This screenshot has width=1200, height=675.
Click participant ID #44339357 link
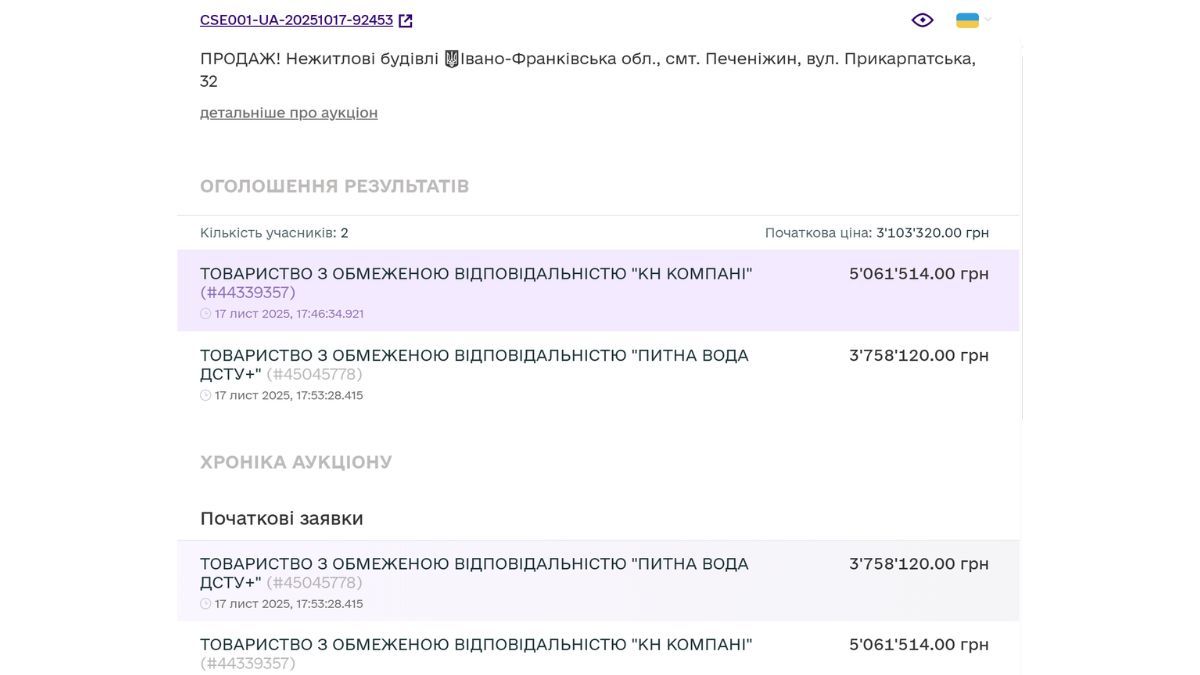tap(248, 292)
